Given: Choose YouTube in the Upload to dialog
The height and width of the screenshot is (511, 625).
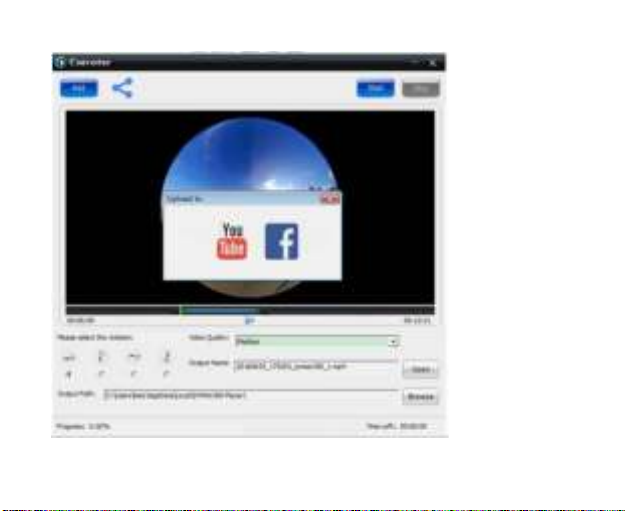Looking at the screenshot, I should click(x=232, y=241).
